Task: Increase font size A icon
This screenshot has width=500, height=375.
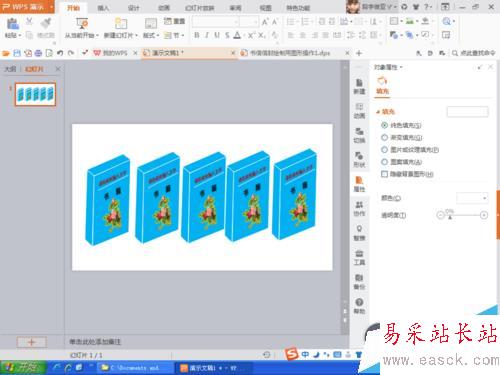Action: click(x=265, y=22)
